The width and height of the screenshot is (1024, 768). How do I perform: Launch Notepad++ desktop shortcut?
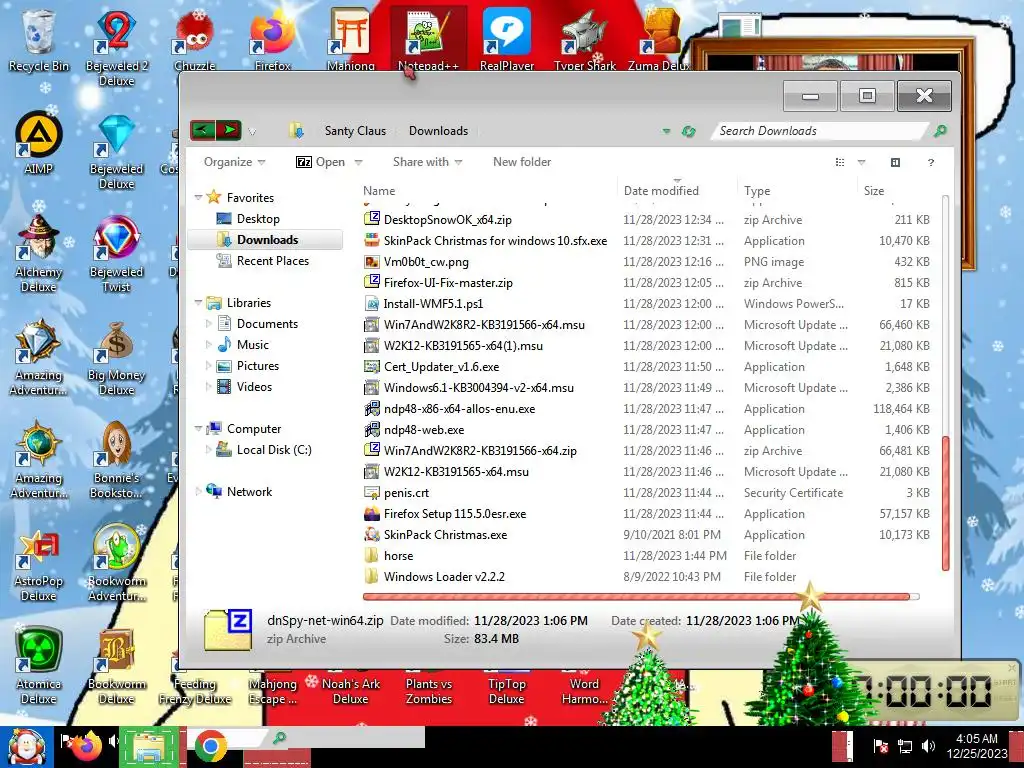(428, 40)
